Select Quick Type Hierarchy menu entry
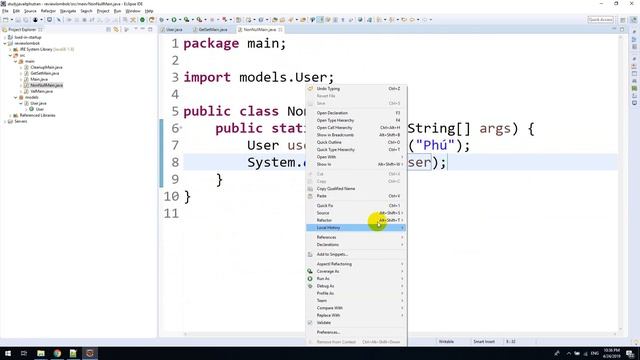Viewport: 640px width, 360px height. point(356,150)
